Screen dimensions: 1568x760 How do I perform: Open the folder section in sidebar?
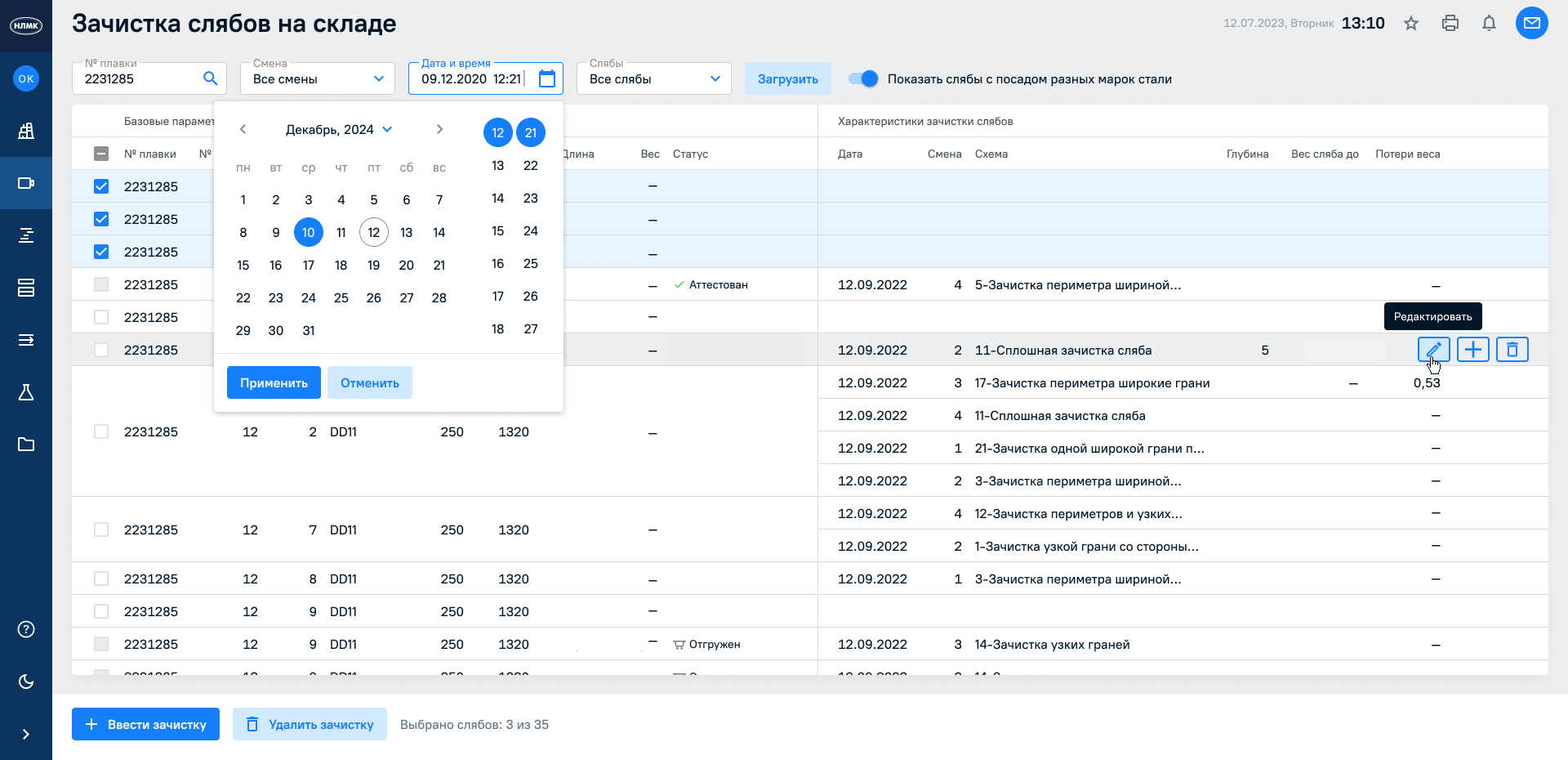26,445
